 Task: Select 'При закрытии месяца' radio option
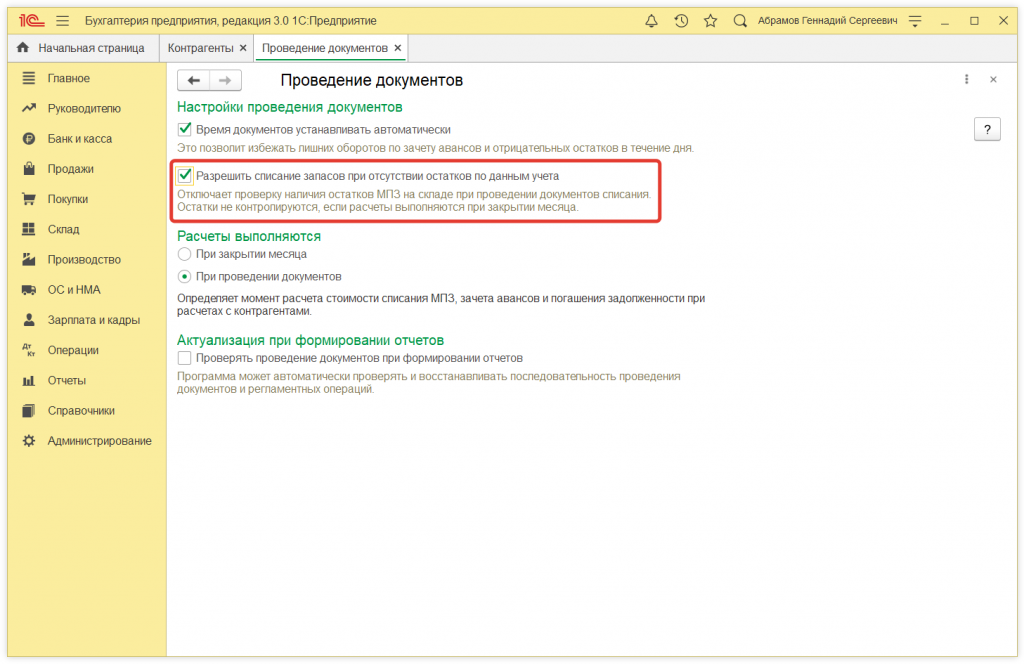tap(184, 254)
